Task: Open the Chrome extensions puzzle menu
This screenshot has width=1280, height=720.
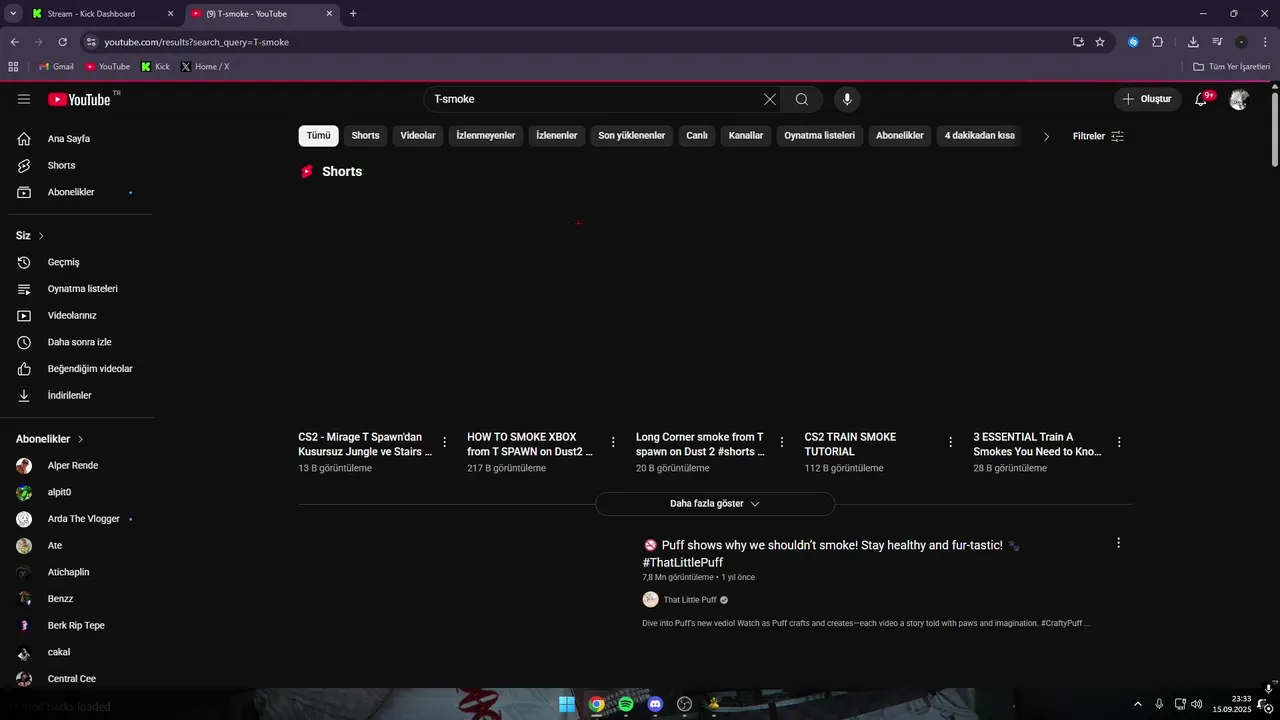Action: coord(1158,42)
